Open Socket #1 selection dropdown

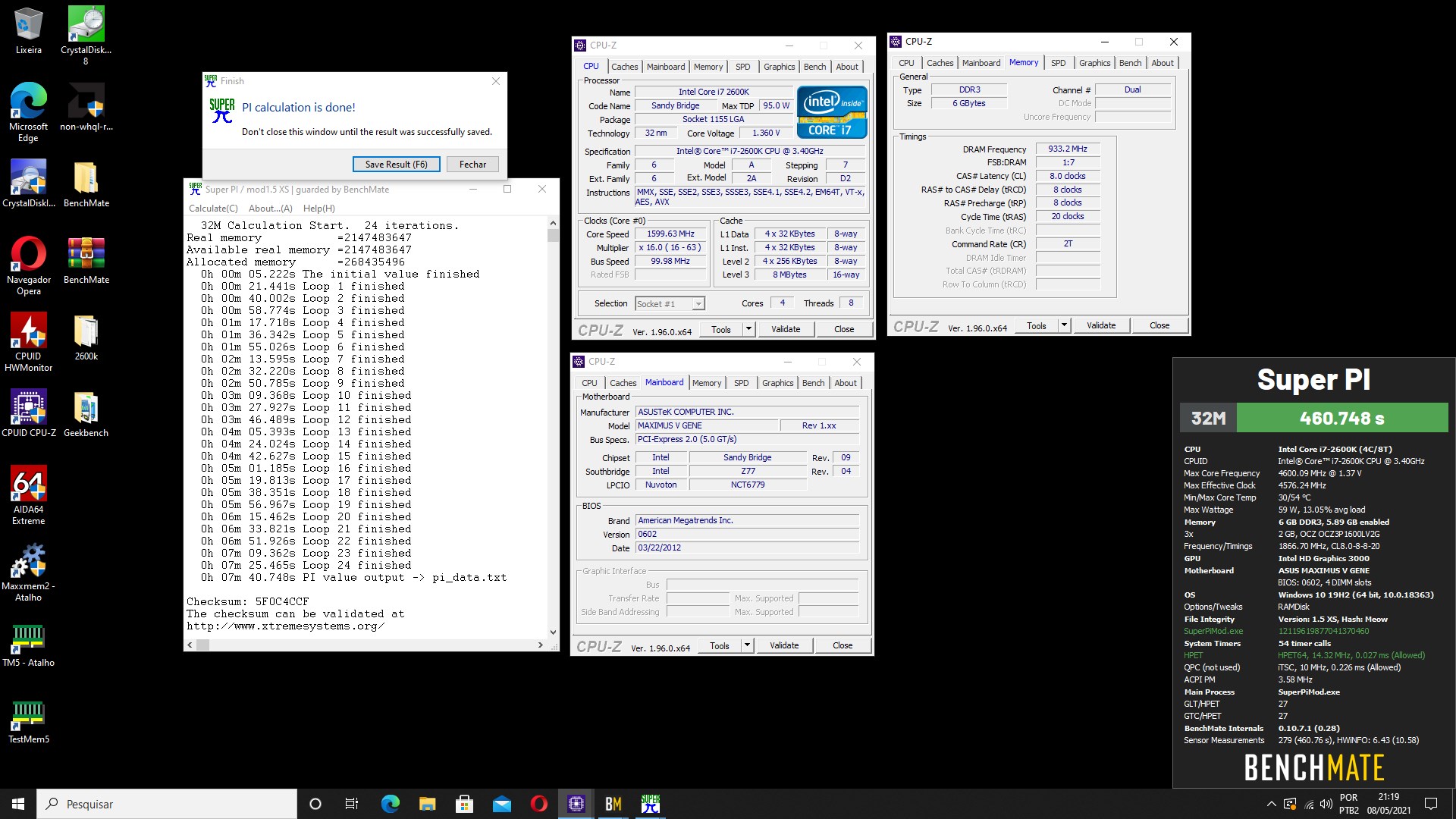click(670, 304)
